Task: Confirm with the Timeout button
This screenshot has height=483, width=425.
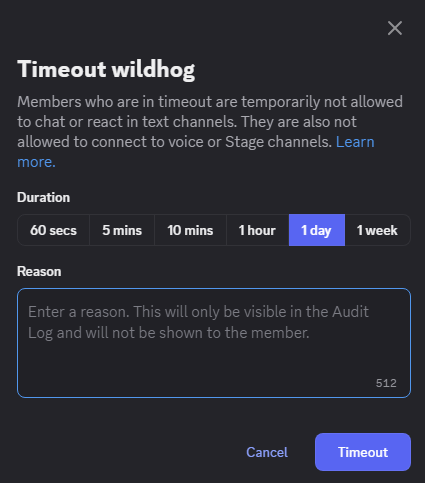Action: pos(363,452)
